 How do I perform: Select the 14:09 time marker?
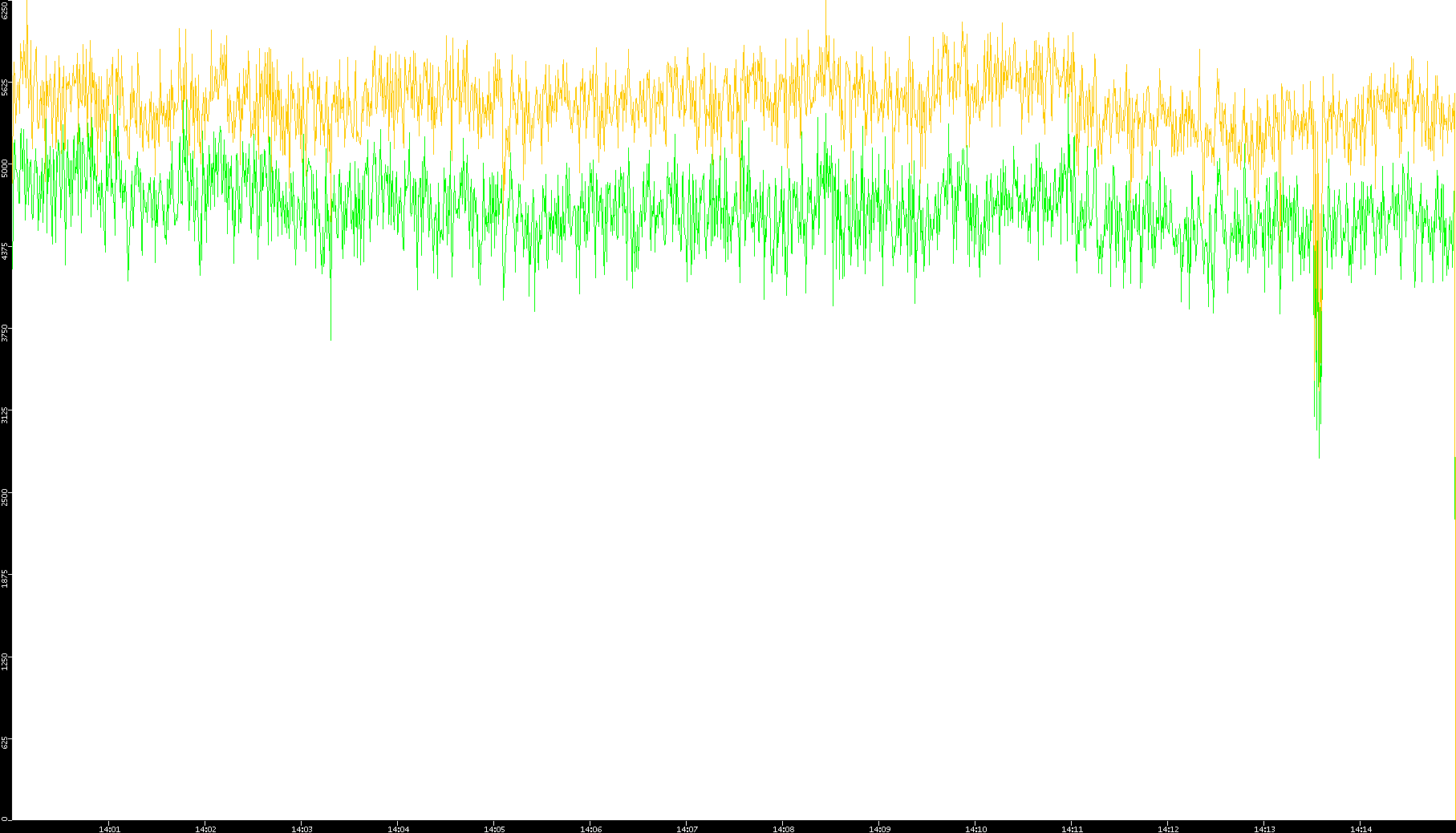point(879,828)
